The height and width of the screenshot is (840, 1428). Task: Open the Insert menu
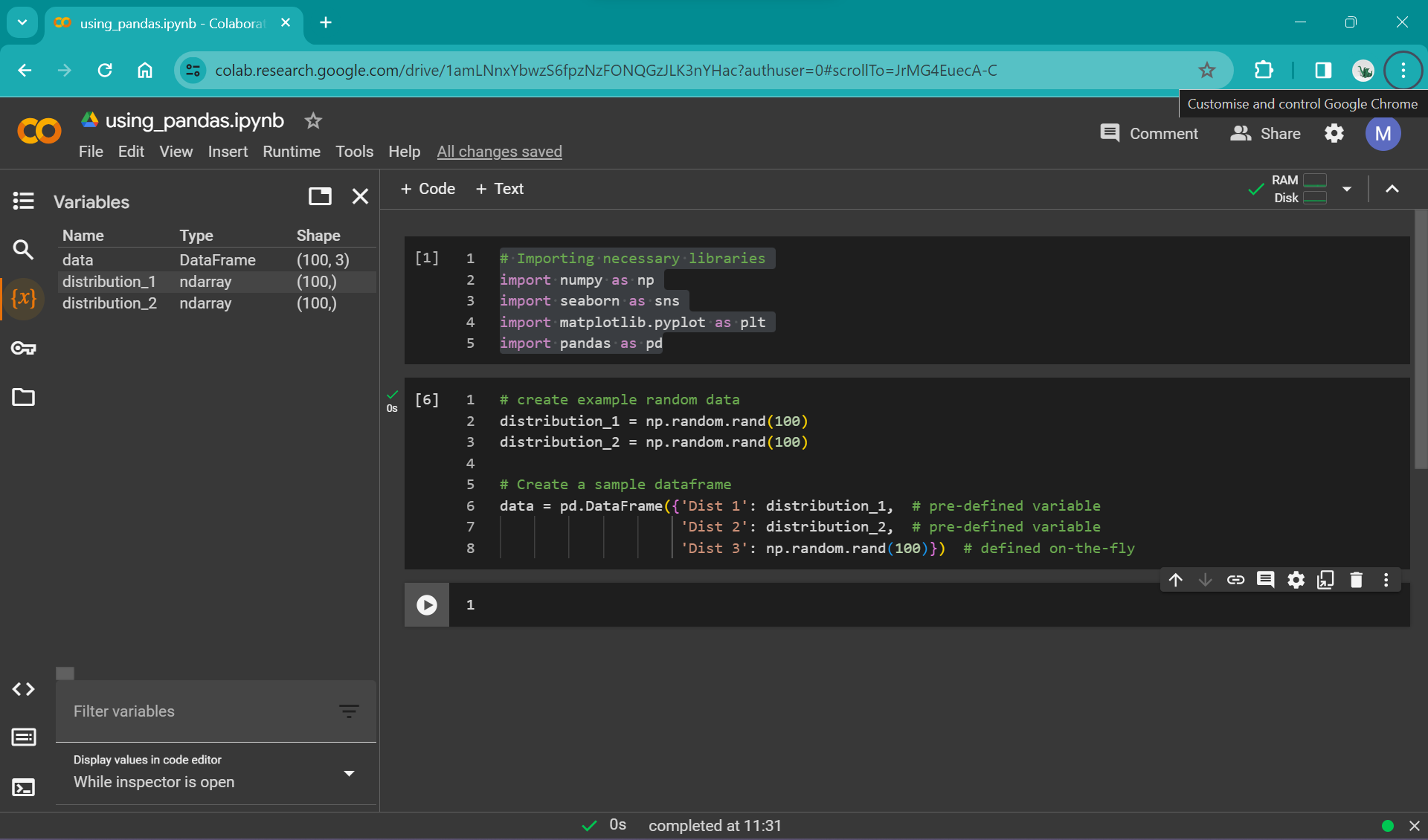(x=228, y=152)
